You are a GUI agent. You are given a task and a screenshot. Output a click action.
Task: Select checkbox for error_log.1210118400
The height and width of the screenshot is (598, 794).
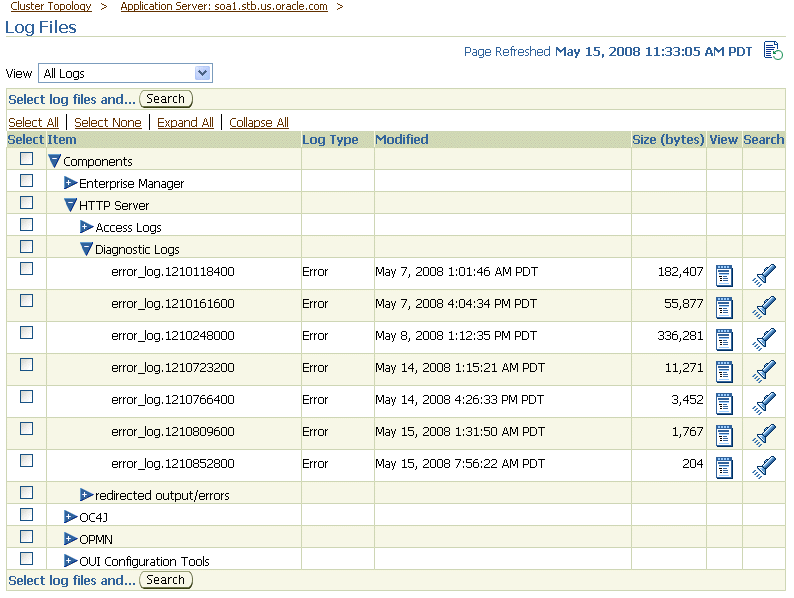(x=26, y=268)
